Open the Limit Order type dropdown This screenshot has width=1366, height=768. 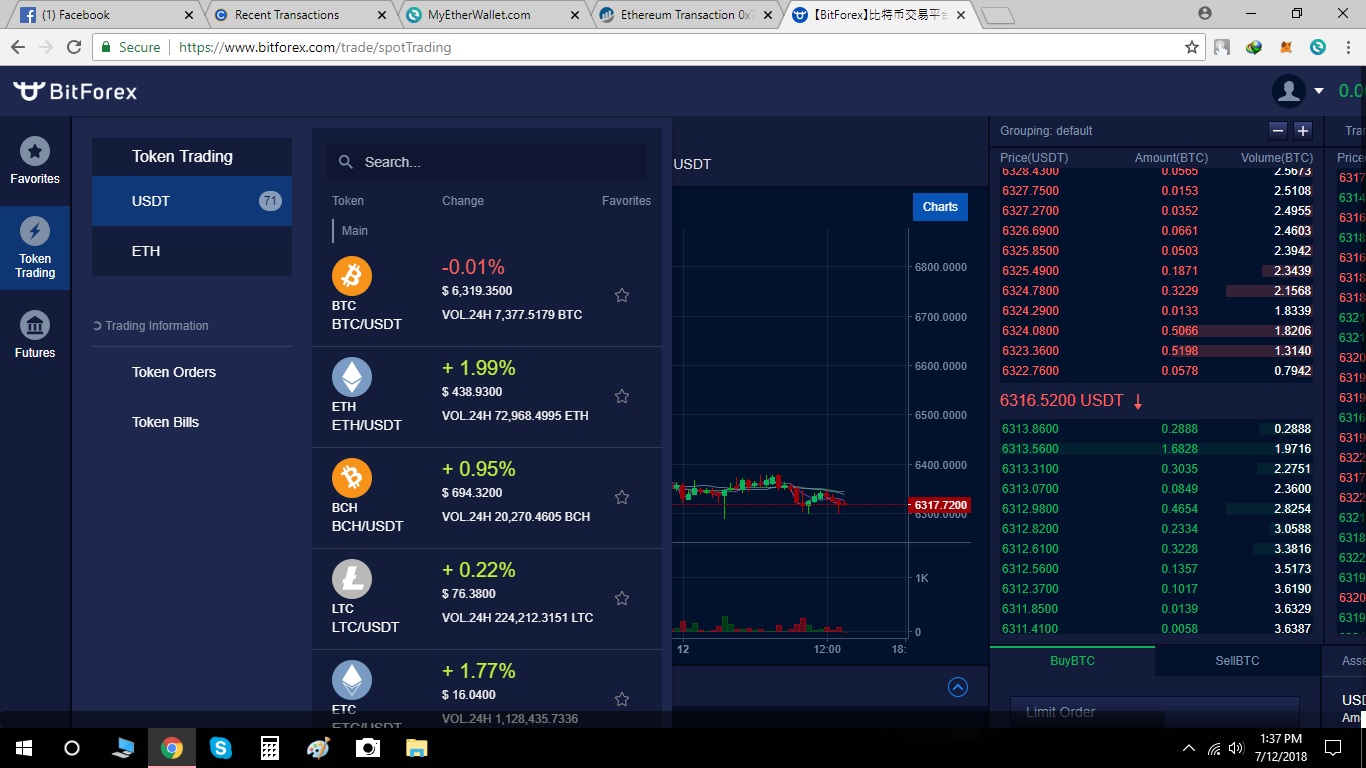[x=1154, y=712]
